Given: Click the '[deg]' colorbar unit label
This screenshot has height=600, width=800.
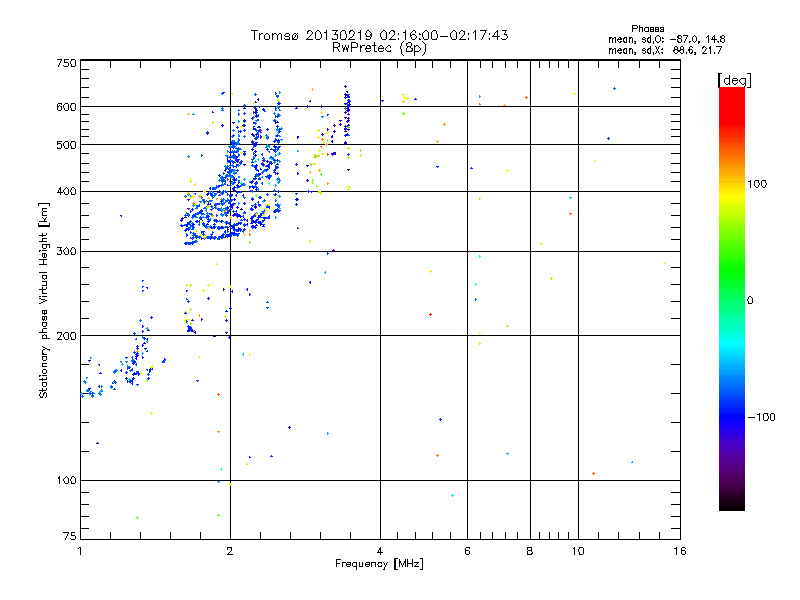Looking at the screenshot, I should tap(734, 80).
